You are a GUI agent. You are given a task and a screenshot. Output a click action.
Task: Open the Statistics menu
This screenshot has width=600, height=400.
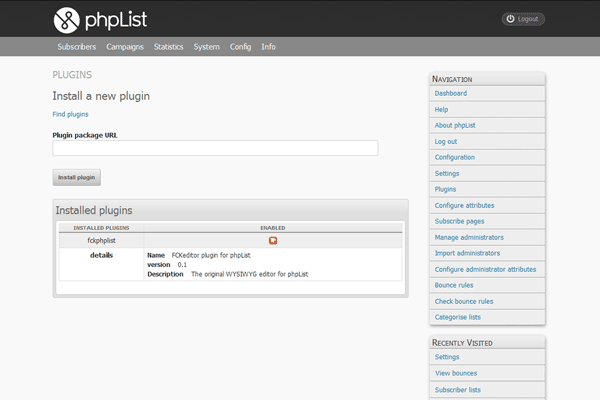click(x=169, y=47)
